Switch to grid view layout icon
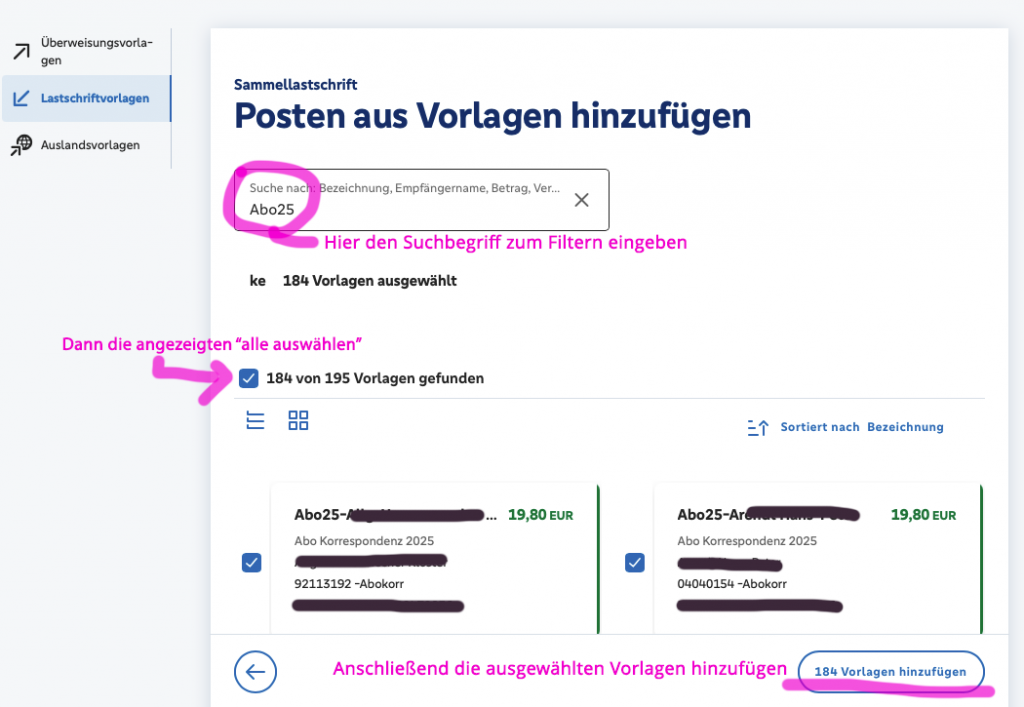The image size is (1024, 707). click(x=298, y=420)
